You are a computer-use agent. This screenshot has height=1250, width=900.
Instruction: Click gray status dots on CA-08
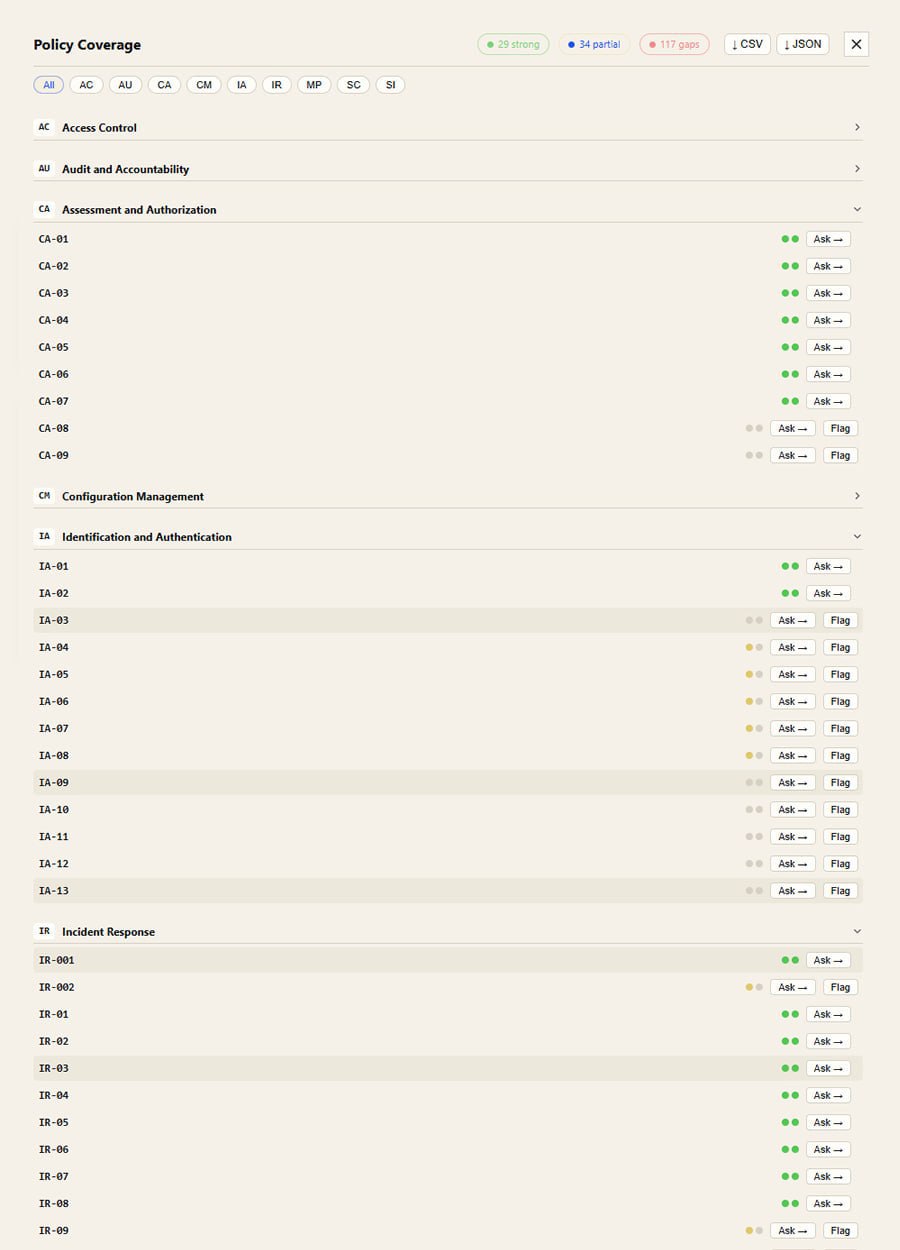754,428
